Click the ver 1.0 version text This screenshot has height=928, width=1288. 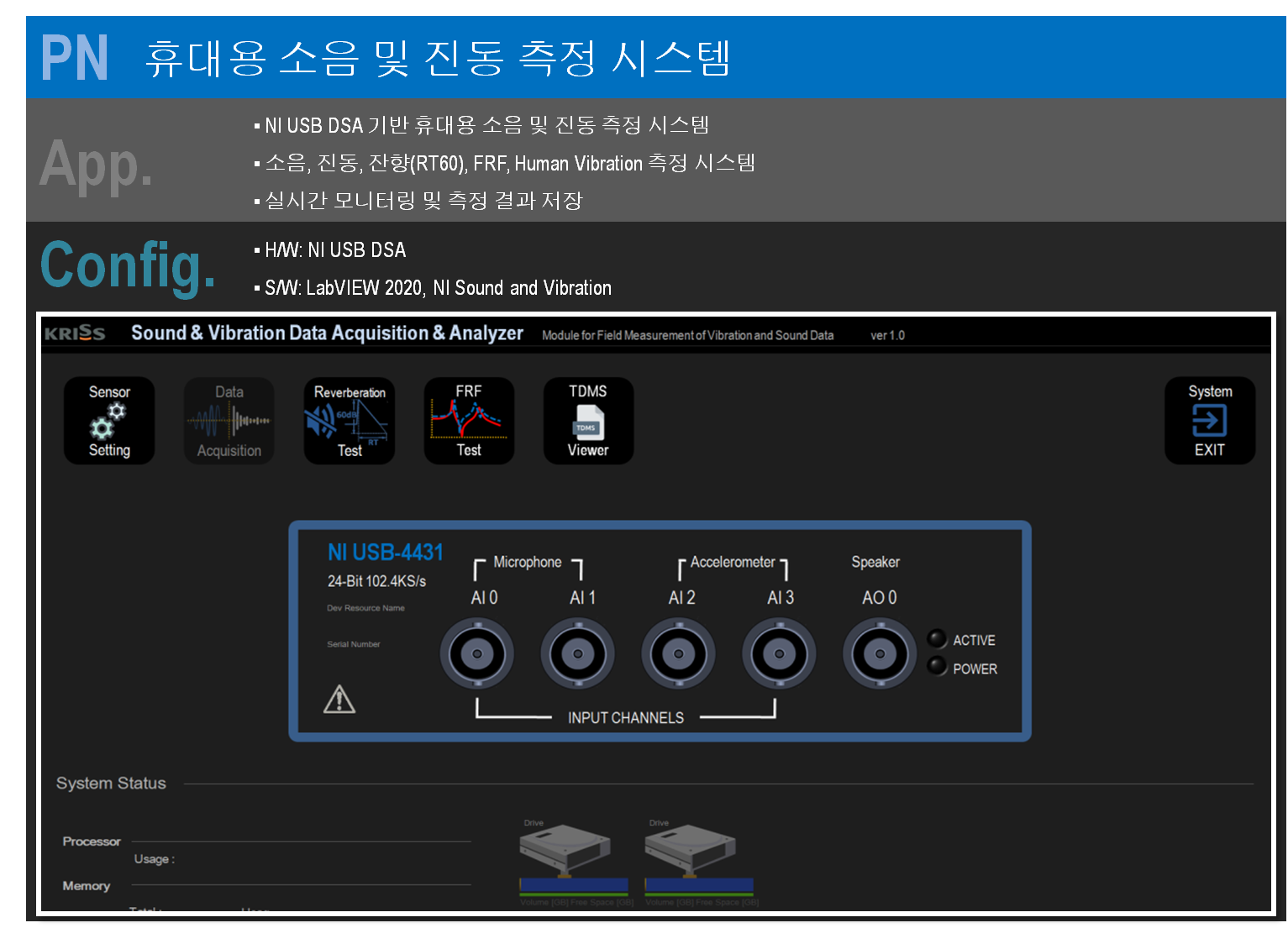pos(887,335)
